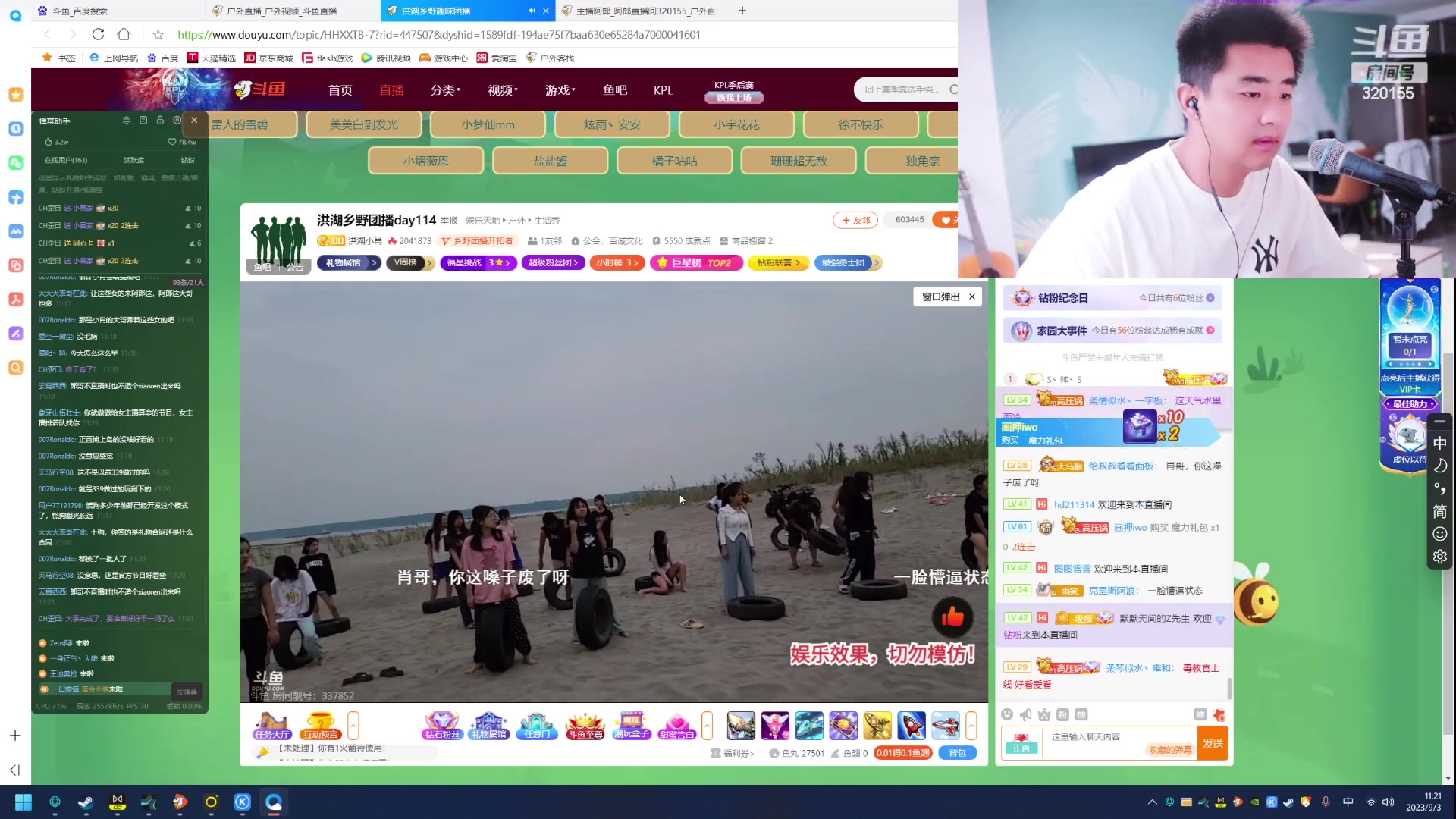Click the Douyu header search box
Viewport: 1456px width, 819px height.
coord(905,89)
